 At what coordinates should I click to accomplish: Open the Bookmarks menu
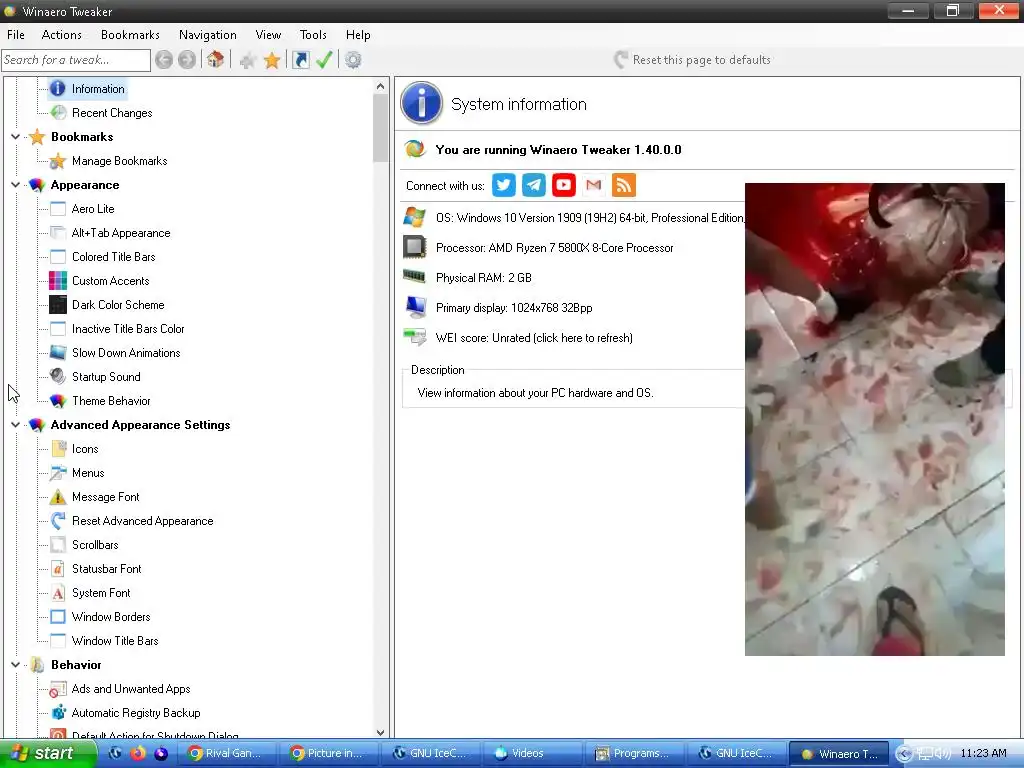pos(130,35)
